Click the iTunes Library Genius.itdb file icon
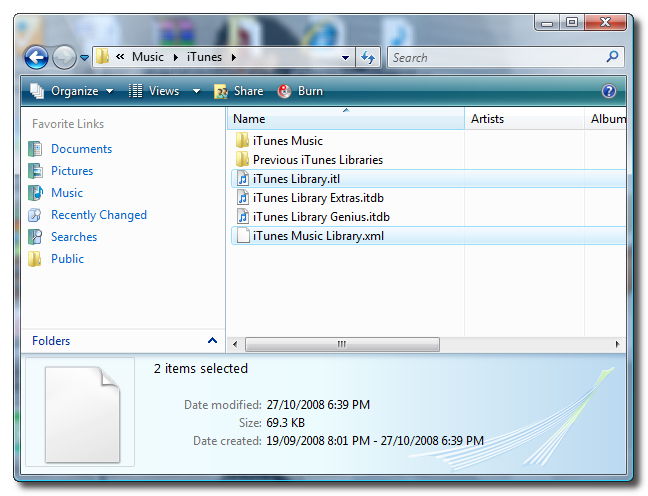 241,217
